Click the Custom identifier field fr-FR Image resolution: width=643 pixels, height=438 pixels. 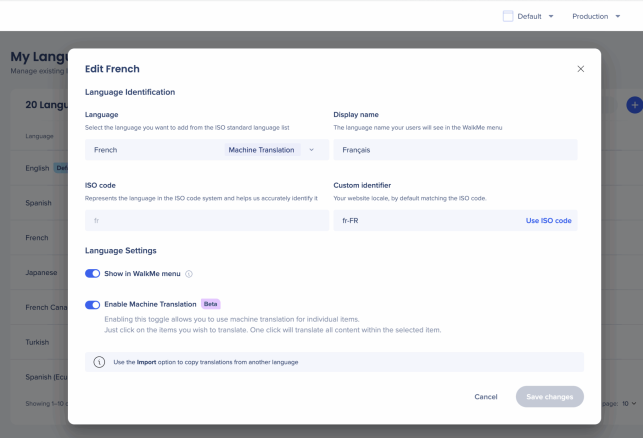[425, 220]
